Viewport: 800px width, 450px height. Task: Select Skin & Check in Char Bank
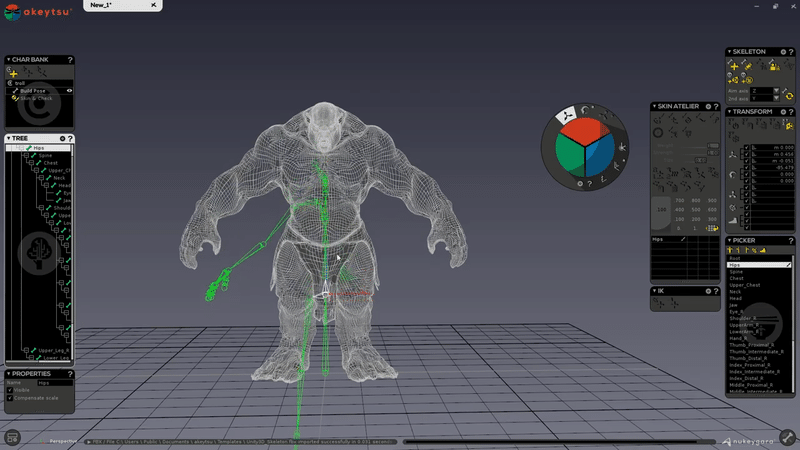pos(36,98)
